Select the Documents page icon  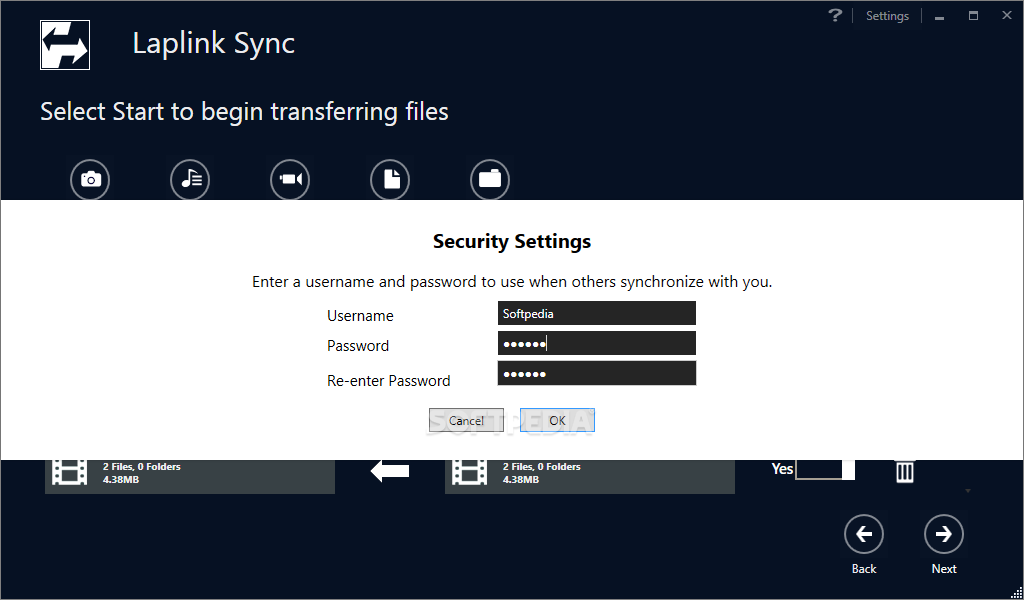point(390,180)
